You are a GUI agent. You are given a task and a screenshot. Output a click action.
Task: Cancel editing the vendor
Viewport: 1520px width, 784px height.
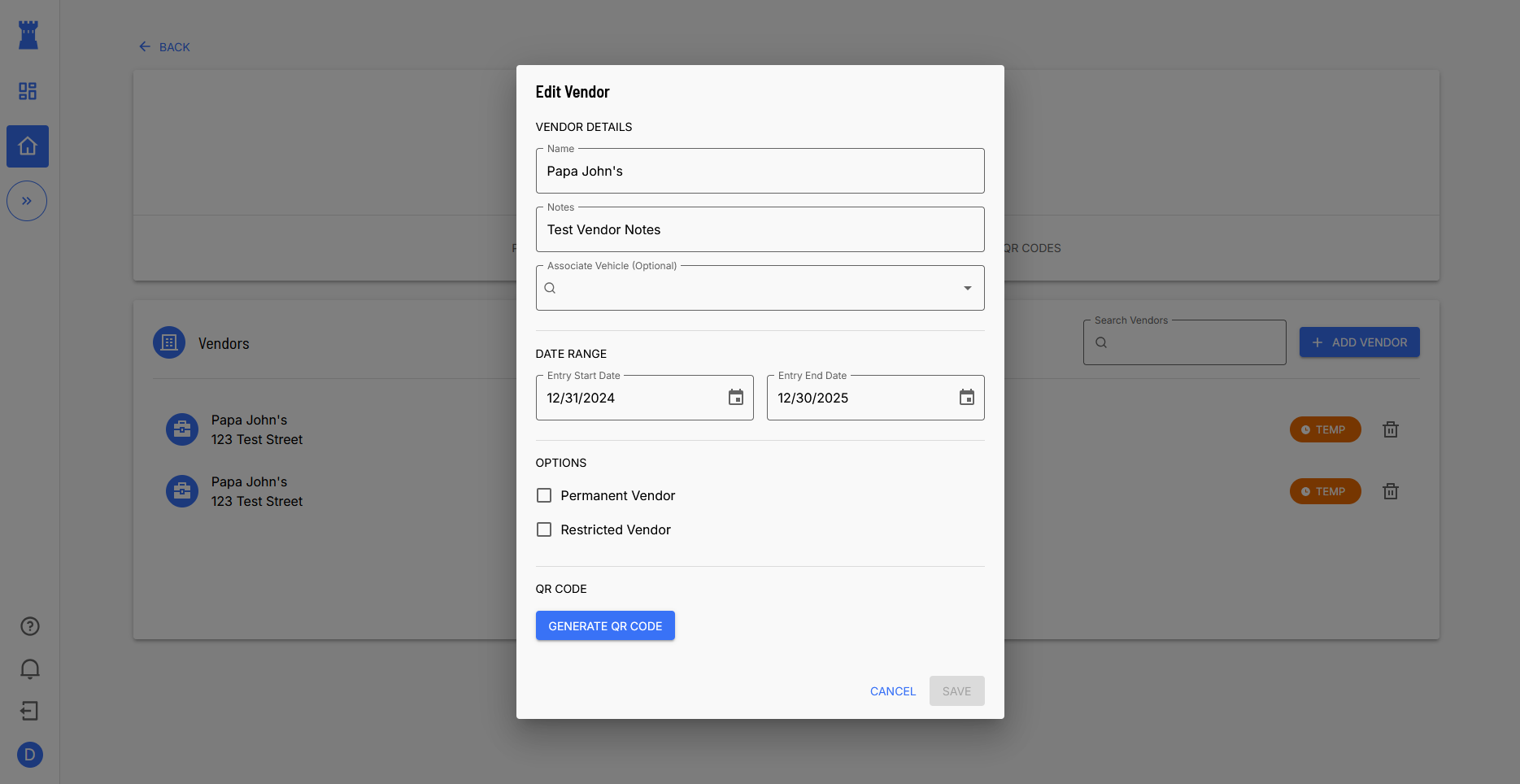[x=892, y=691]
